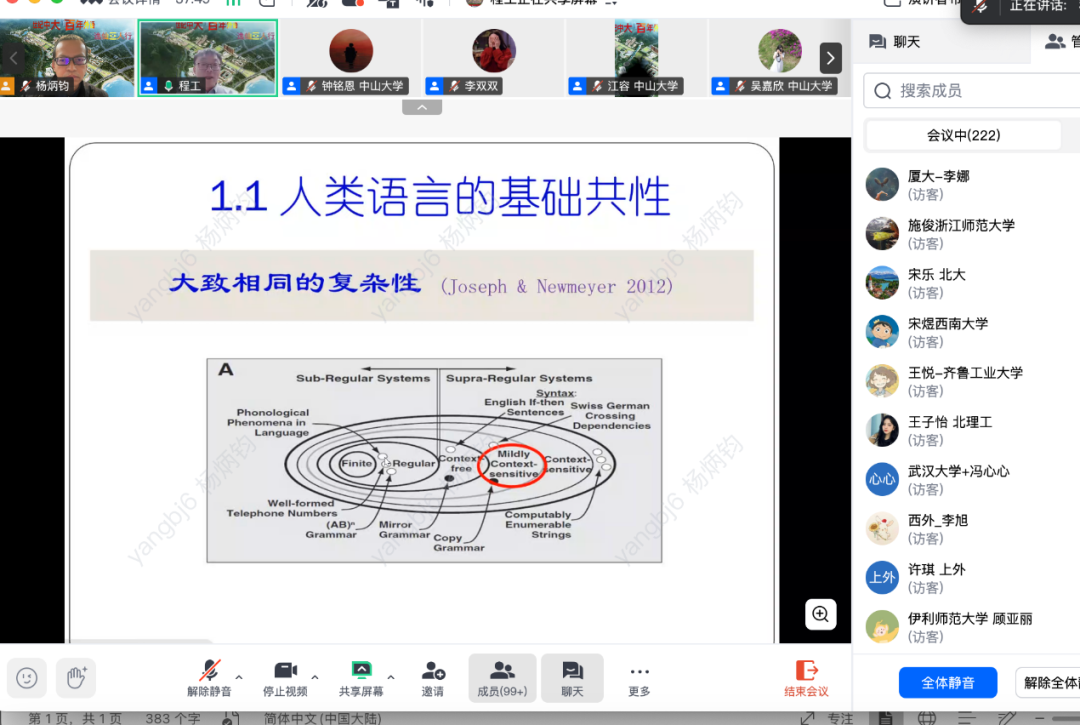This screenshot has height=725, width=1080.
Task: Expand share screen options arrow beside 共享屏幕
Action: pyautogui.click(x=391, y=676)
